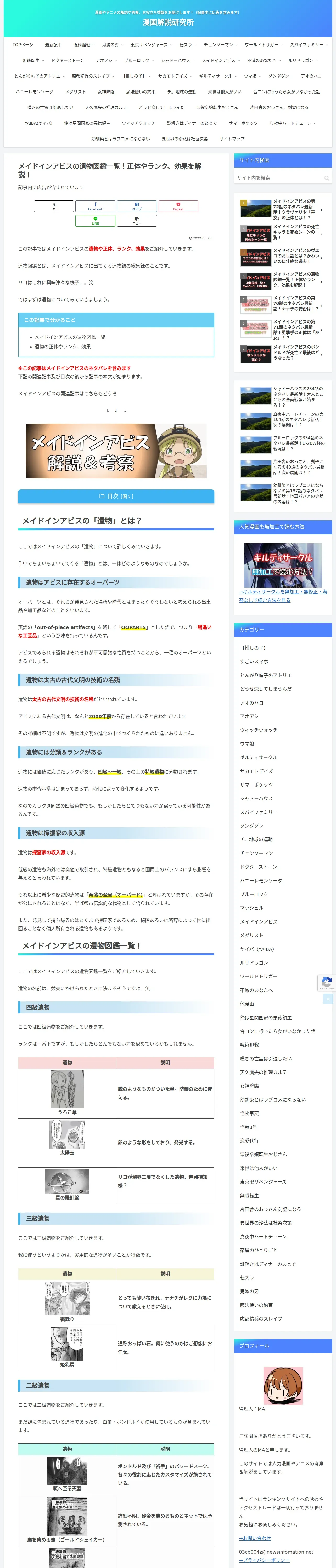Click the 霧織り relic image

click(67, 1299)
